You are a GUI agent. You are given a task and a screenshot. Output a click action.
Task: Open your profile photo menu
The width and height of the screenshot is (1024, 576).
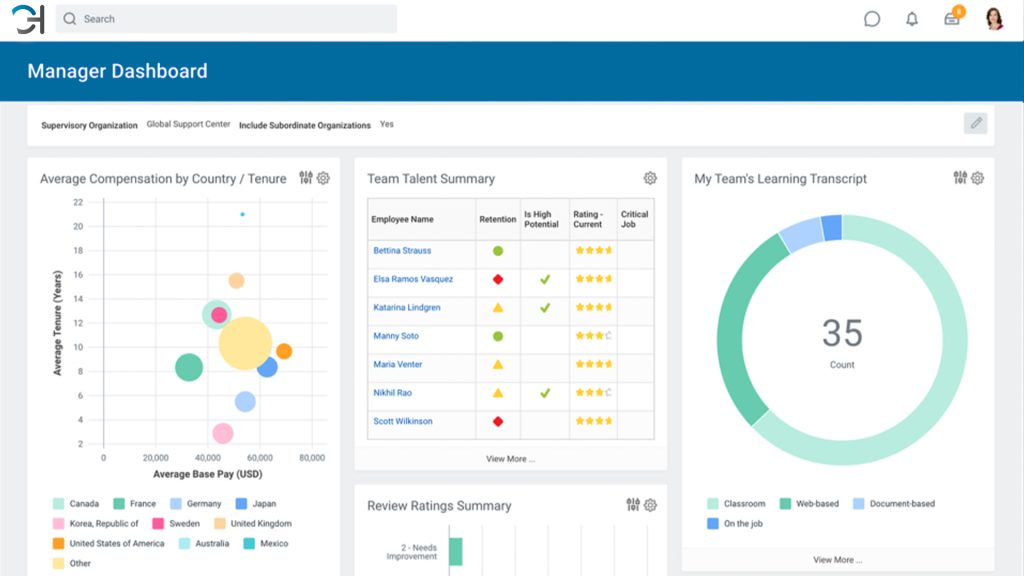coord(993,18)
